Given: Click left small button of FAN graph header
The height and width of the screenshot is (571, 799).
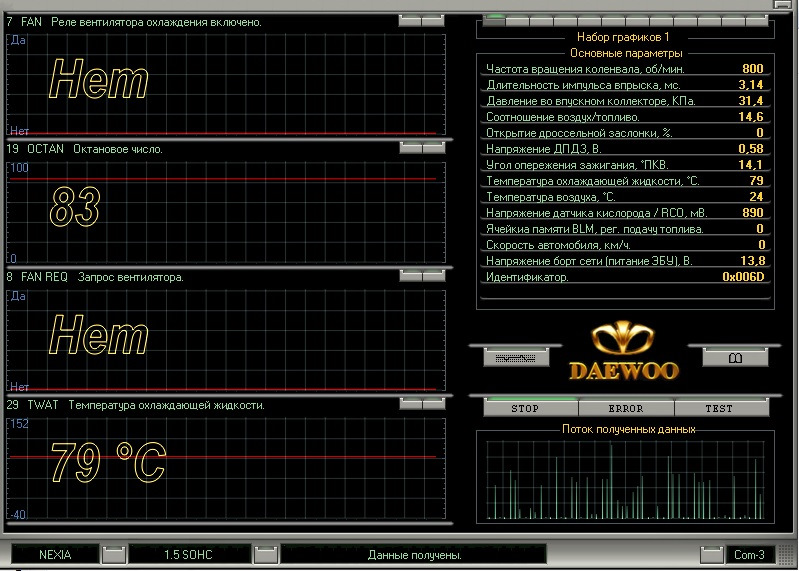Looking at the screenshot, I should tap(410, 21).
